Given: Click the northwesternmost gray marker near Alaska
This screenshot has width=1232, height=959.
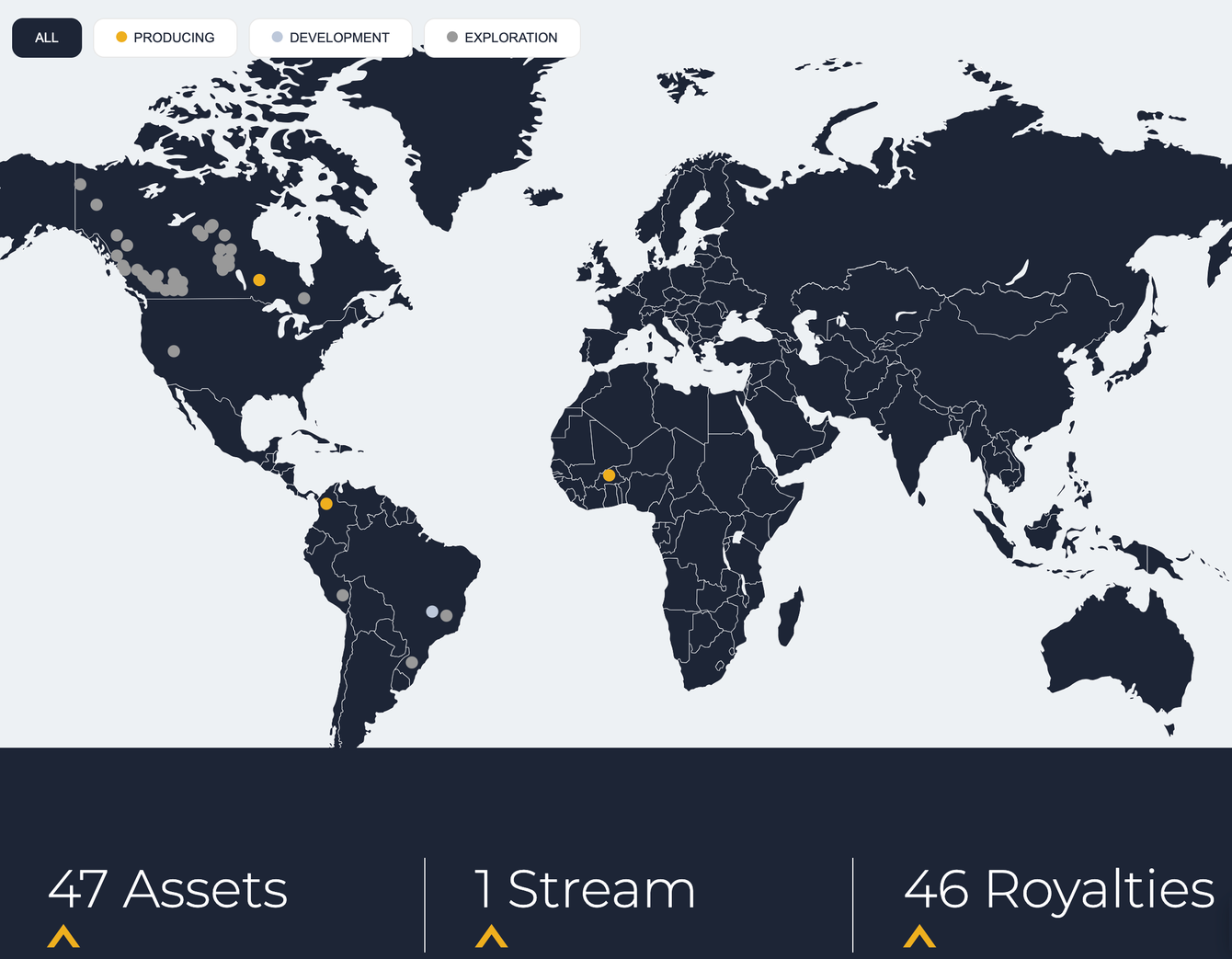Looking at the screenshot, I should (x=80, y=185).
